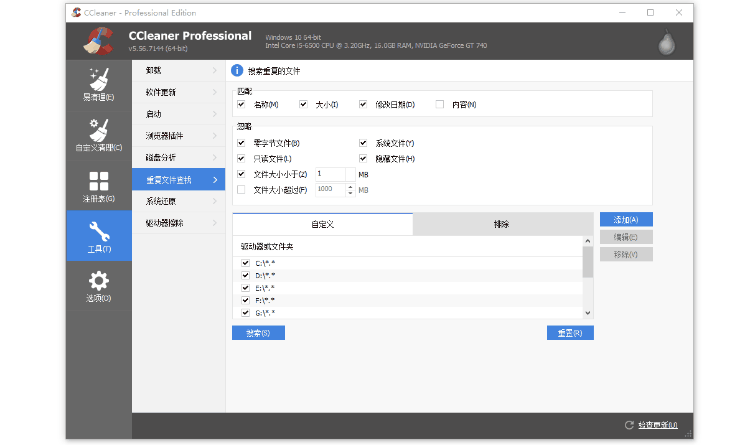This screenshot has width=750, height=445.
Task: Open the 浏览器插件 browser plugins tool
Action: point(178,136)
